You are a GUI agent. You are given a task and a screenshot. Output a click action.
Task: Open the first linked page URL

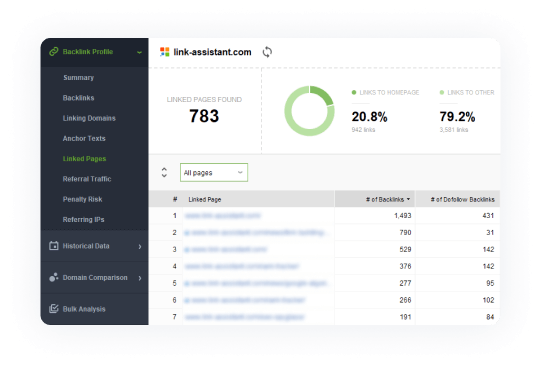coord(223,216)
